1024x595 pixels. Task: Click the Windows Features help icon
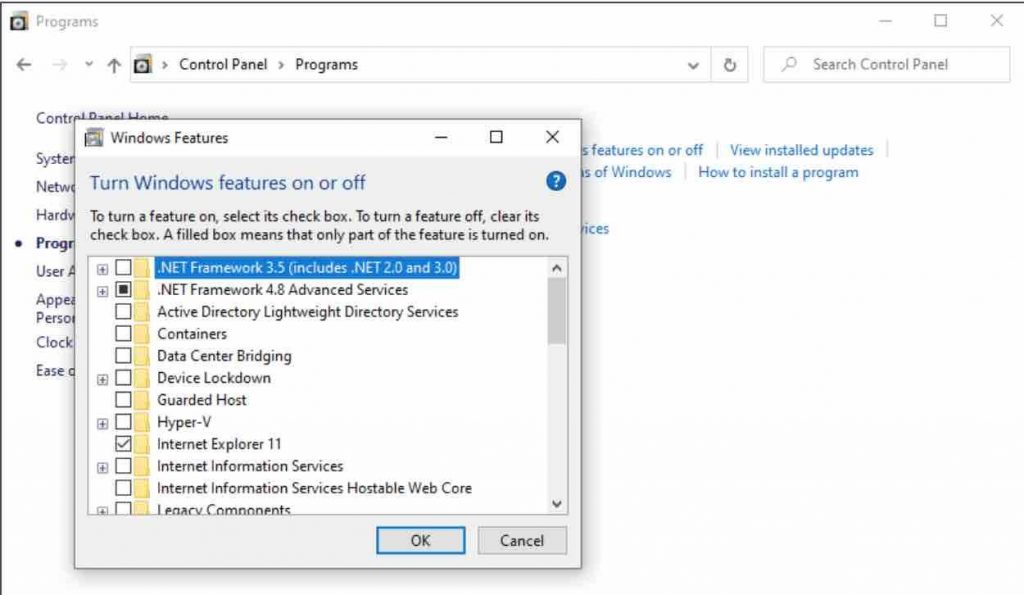click(554, 181)
